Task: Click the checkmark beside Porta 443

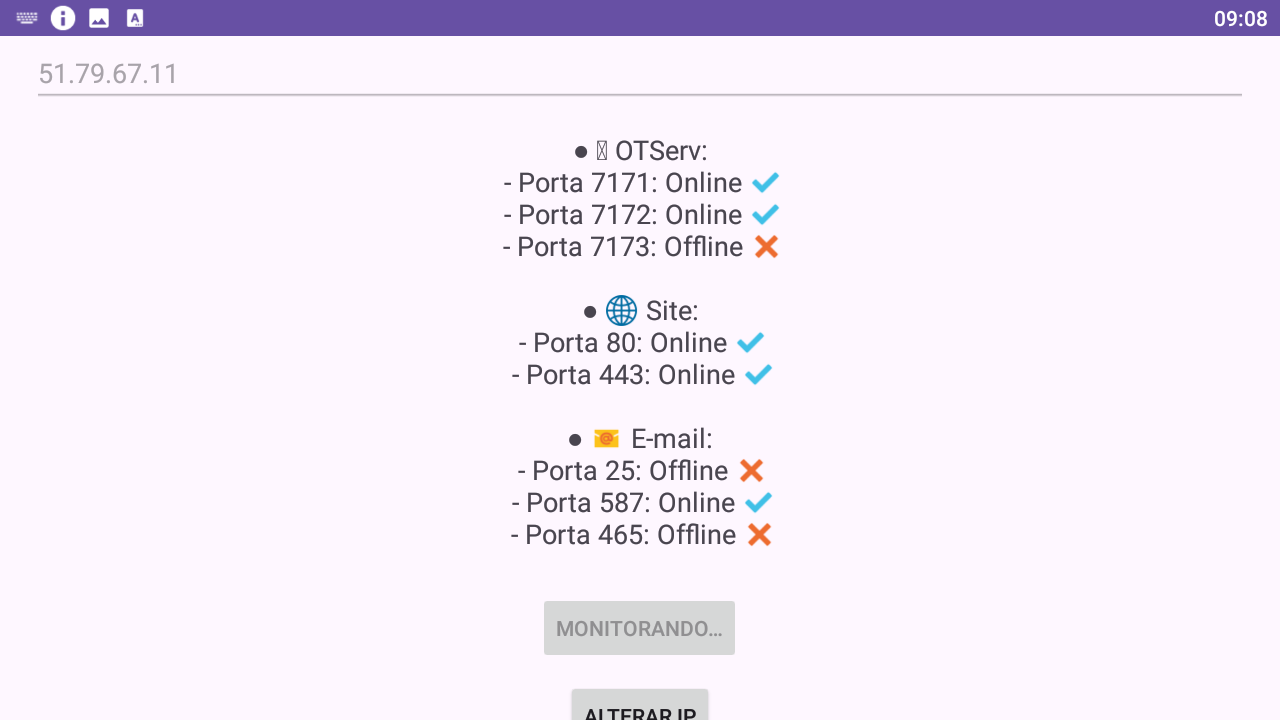Action: (759, 375)
